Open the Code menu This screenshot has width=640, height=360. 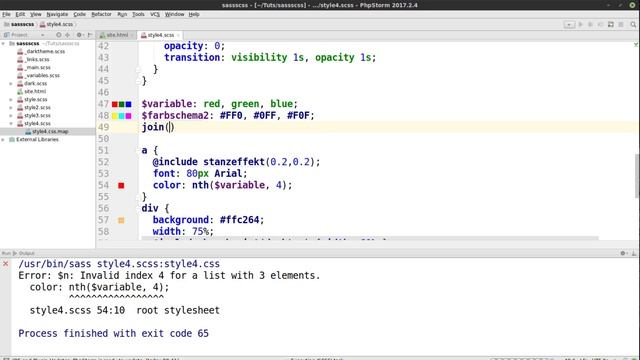click(79, 14)
